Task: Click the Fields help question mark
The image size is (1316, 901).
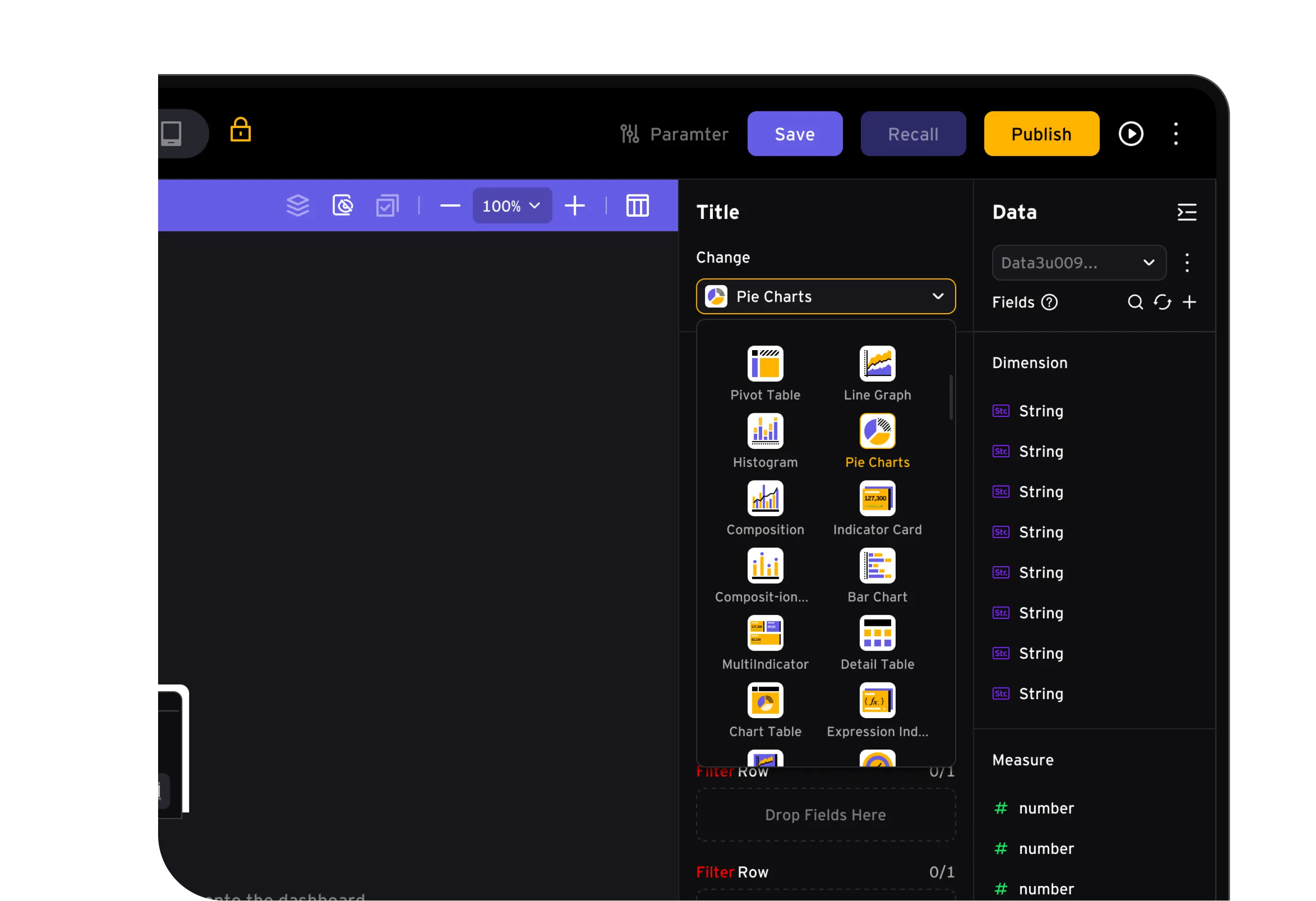Action: point(1049,303)
